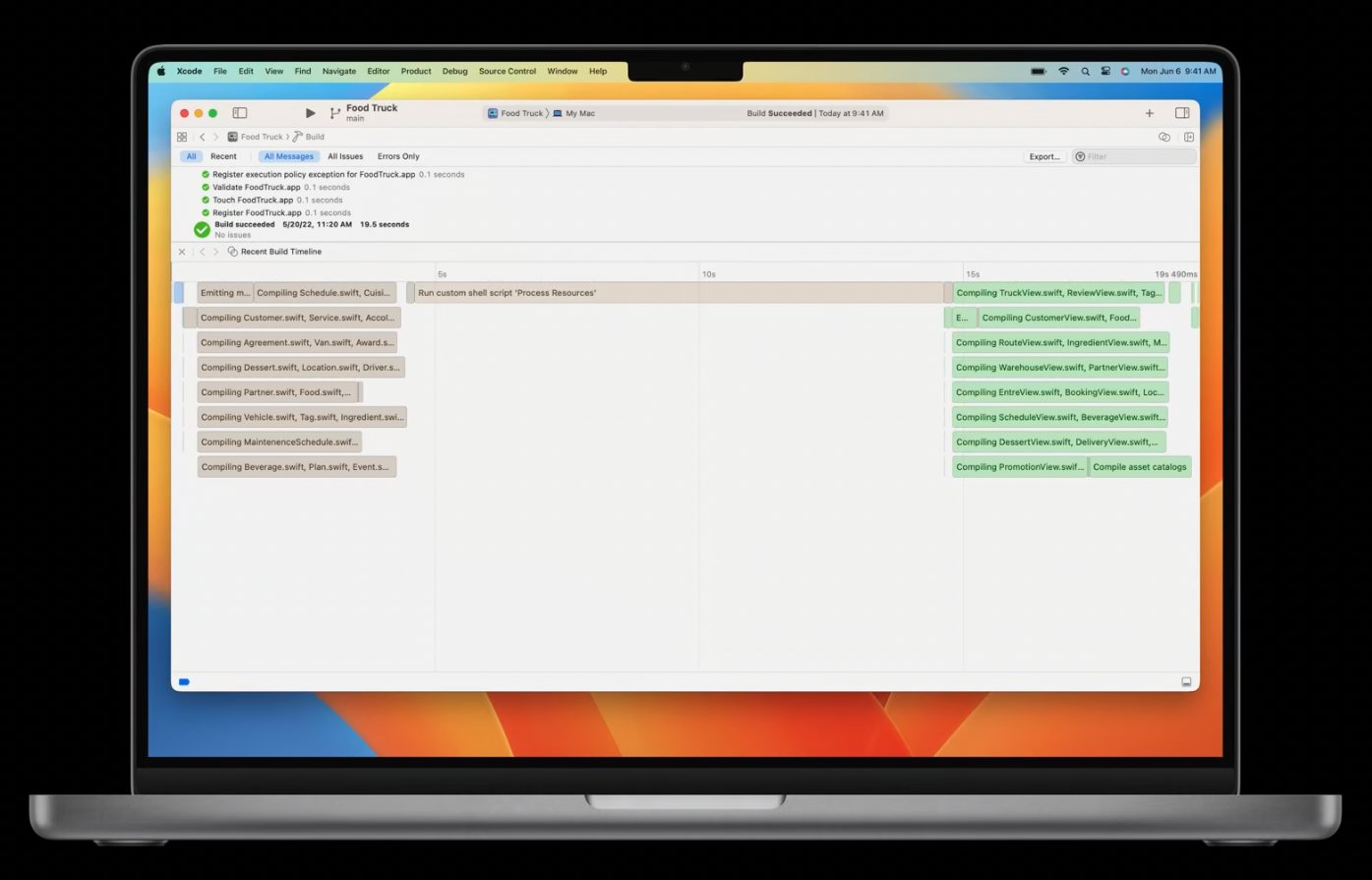Select the Recent tab
Viewport: 1372px width, 880px height.
tap(223, 156)
